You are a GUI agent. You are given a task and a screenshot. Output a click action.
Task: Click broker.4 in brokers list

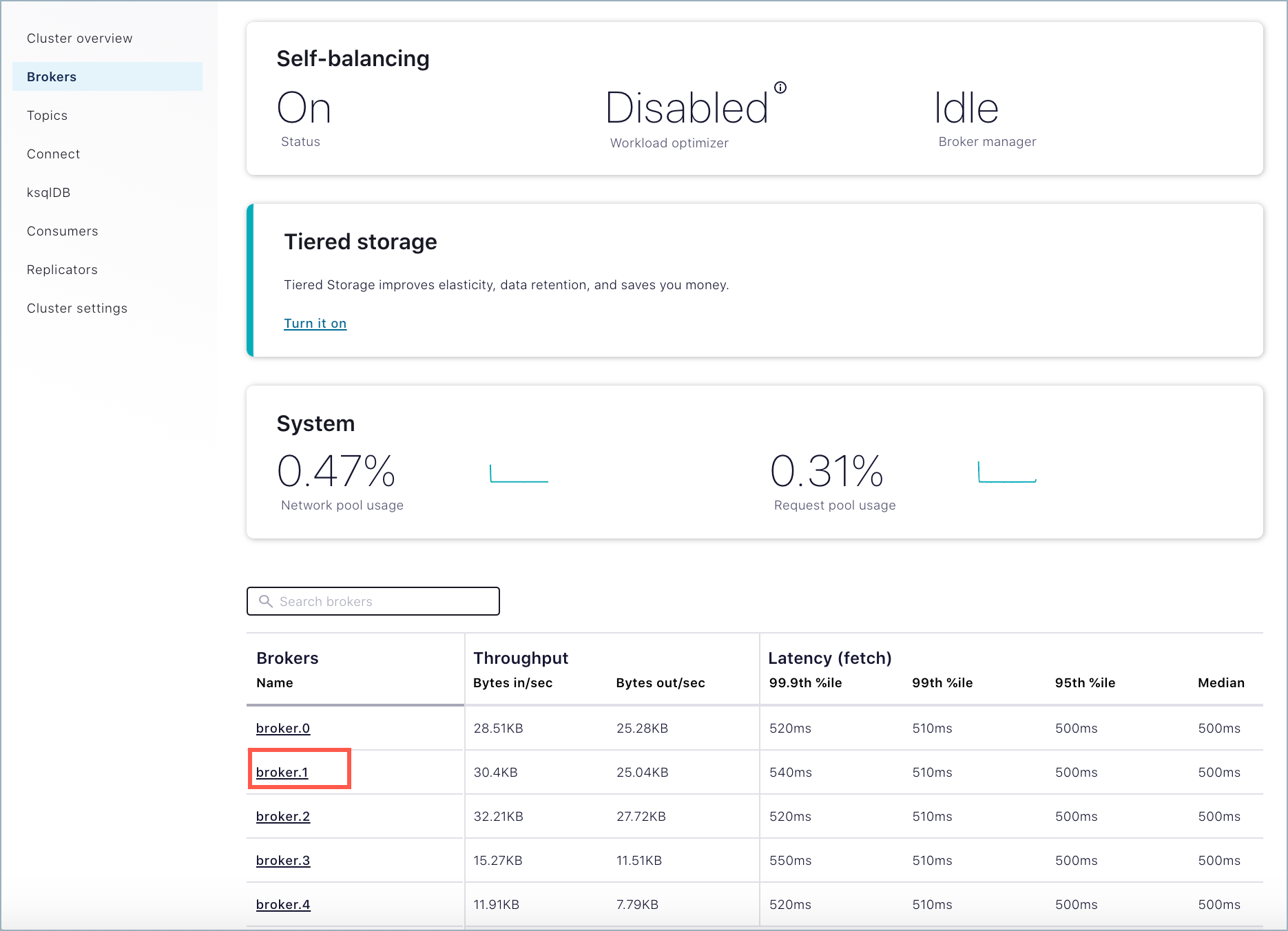point(282,905)
